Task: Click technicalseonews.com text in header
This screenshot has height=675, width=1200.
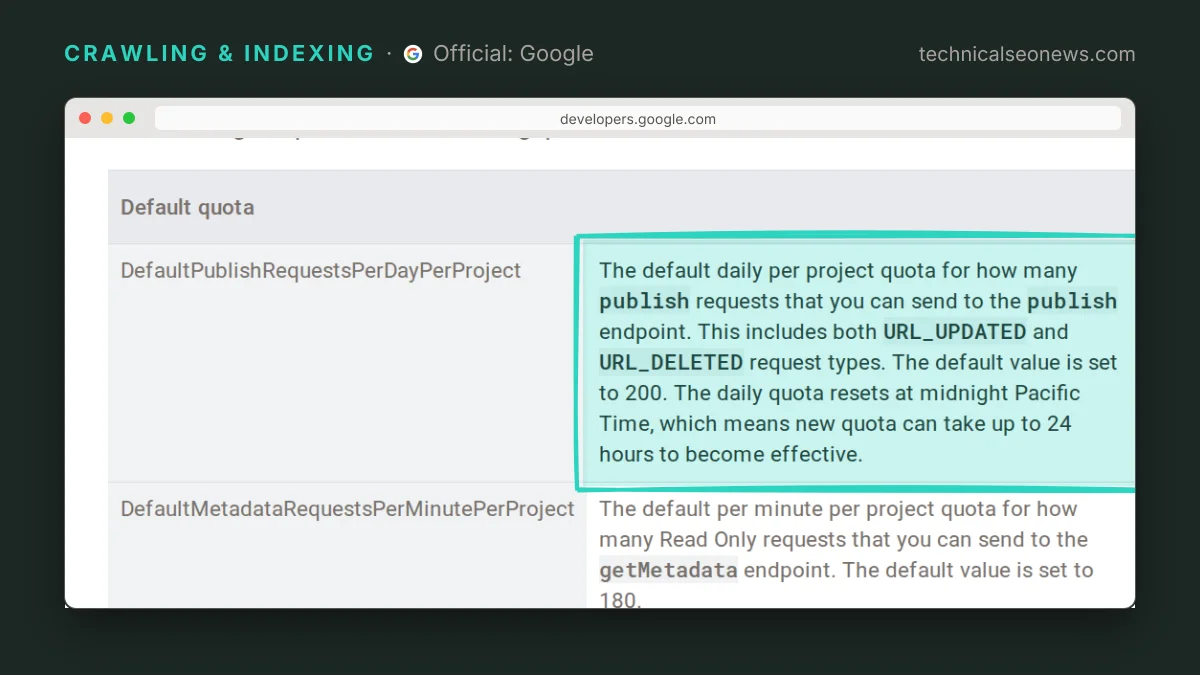Action: point(1027,54)
